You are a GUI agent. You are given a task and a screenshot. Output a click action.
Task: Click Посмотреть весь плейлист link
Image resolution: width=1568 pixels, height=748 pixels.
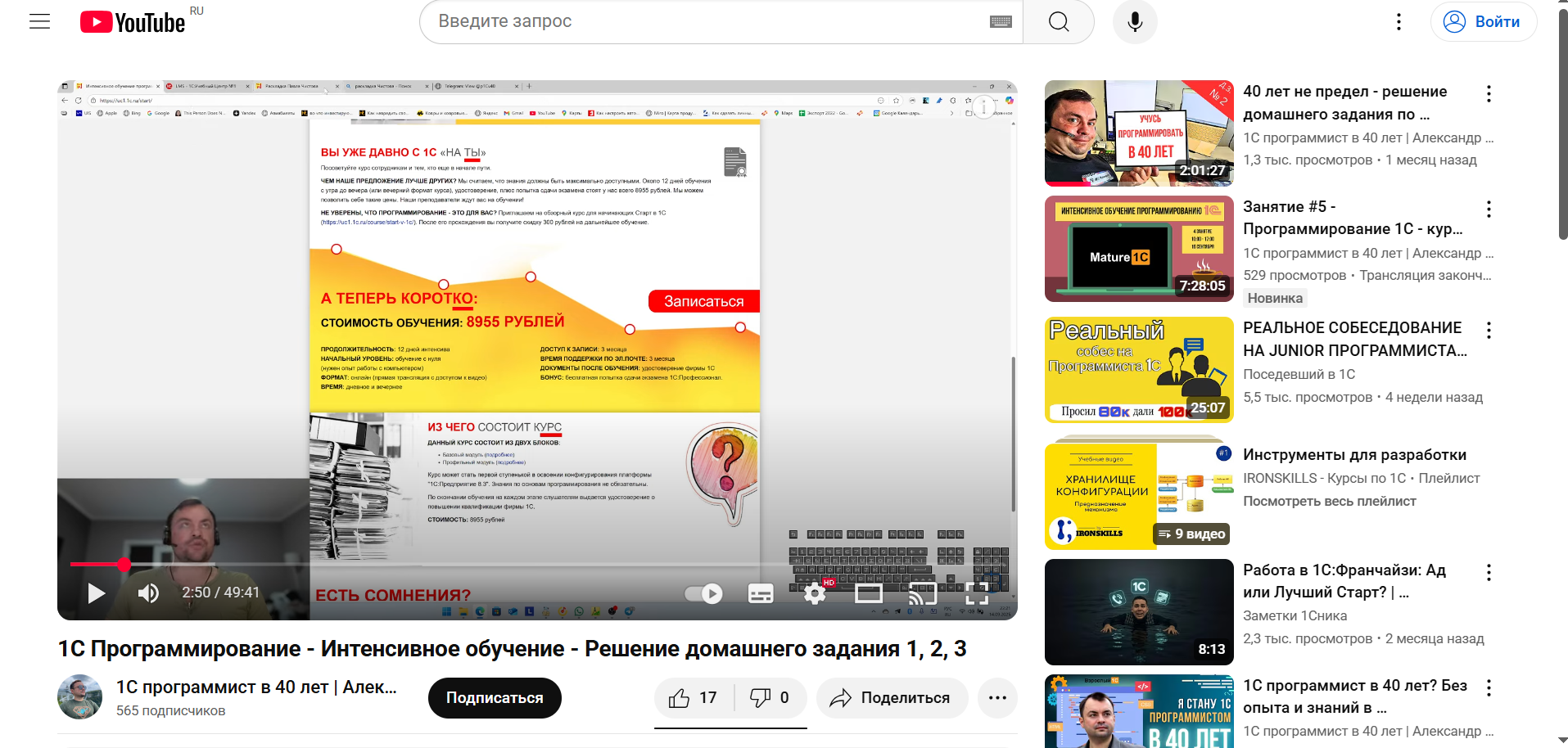1329,501
